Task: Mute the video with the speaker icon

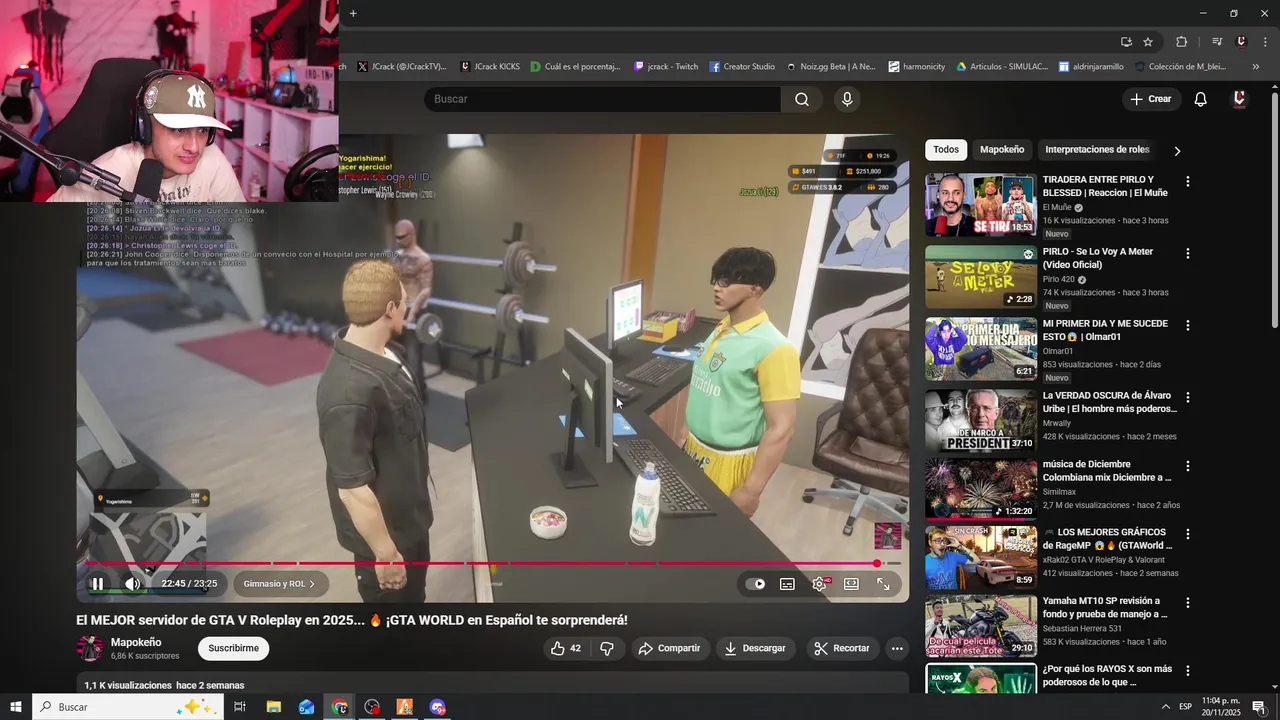Action: pyautogui.click(x=132, y=584)
